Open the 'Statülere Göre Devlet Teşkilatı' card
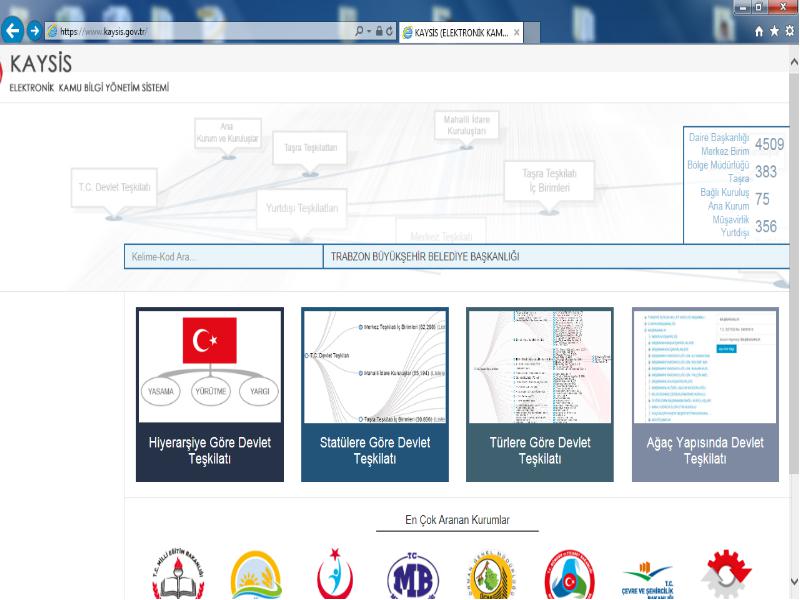 [x=375, y=394]
